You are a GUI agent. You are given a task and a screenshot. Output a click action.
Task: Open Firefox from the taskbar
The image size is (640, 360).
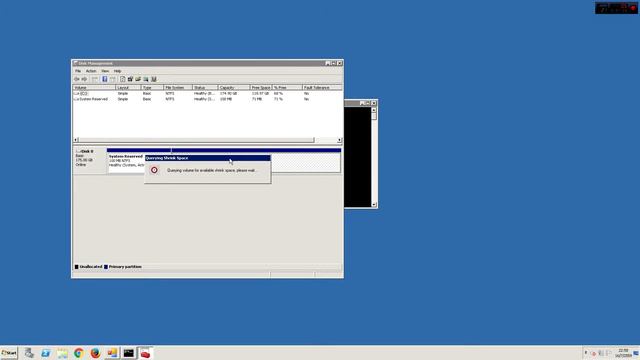coord(95,353)
